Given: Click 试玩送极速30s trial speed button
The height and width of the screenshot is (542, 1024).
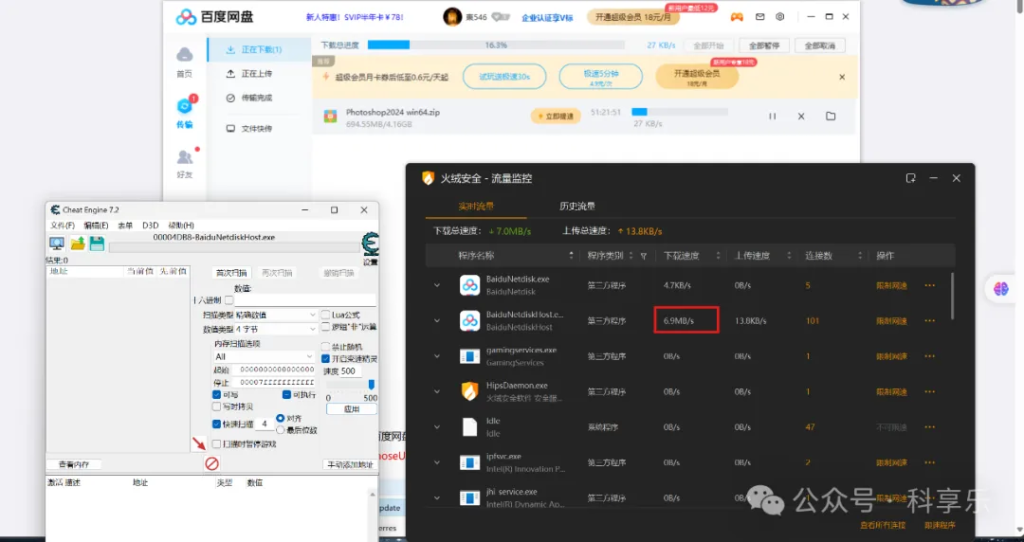Looking at the screenshot, I should (x=505, y=77).
